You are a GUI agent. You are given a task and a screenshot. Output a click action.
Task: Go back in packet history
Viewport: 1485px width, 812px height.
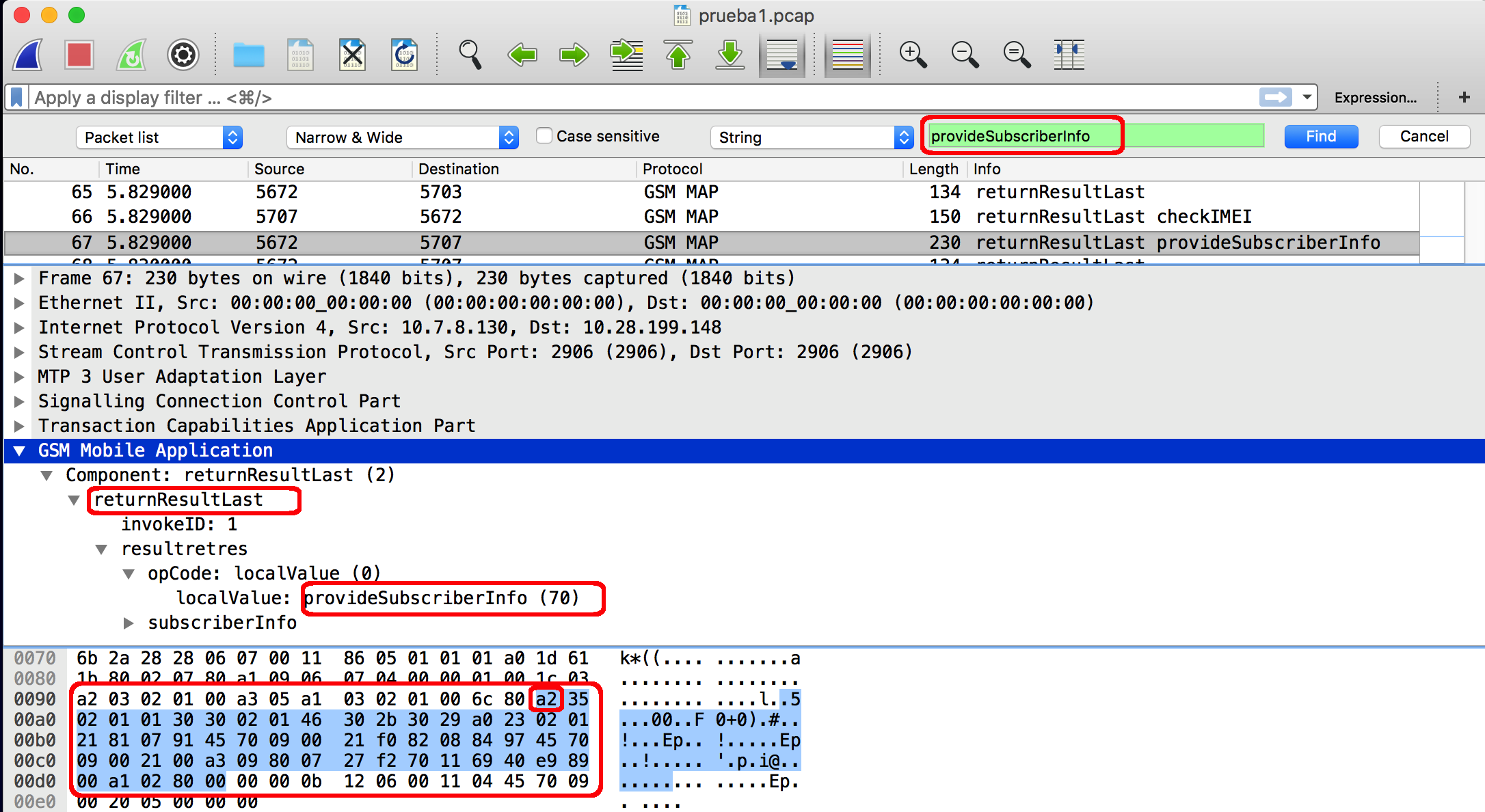522,55
